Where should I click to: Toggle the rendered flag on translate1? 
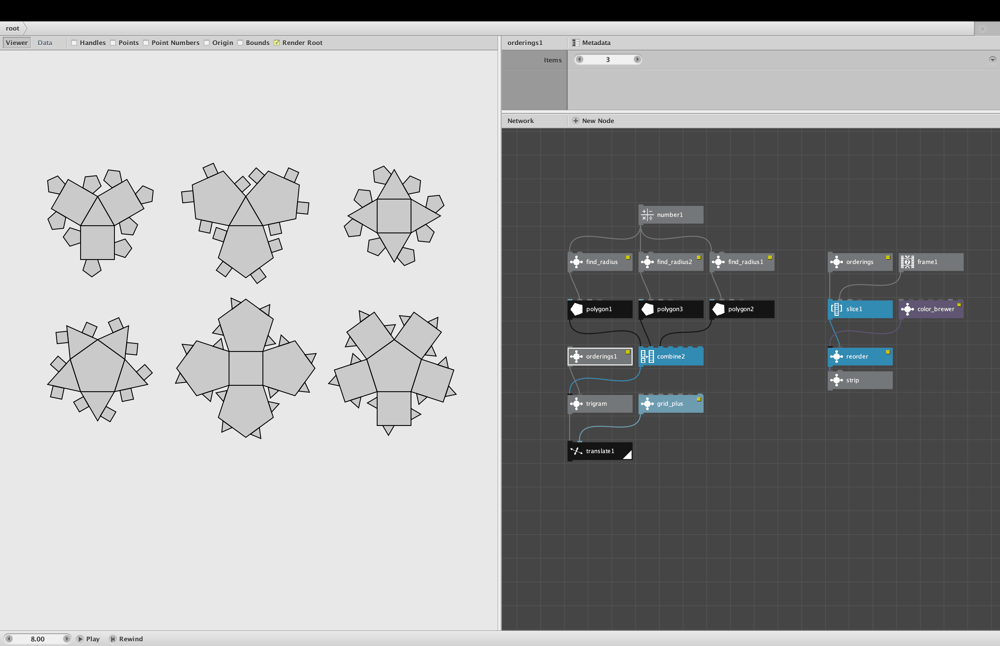628,455
